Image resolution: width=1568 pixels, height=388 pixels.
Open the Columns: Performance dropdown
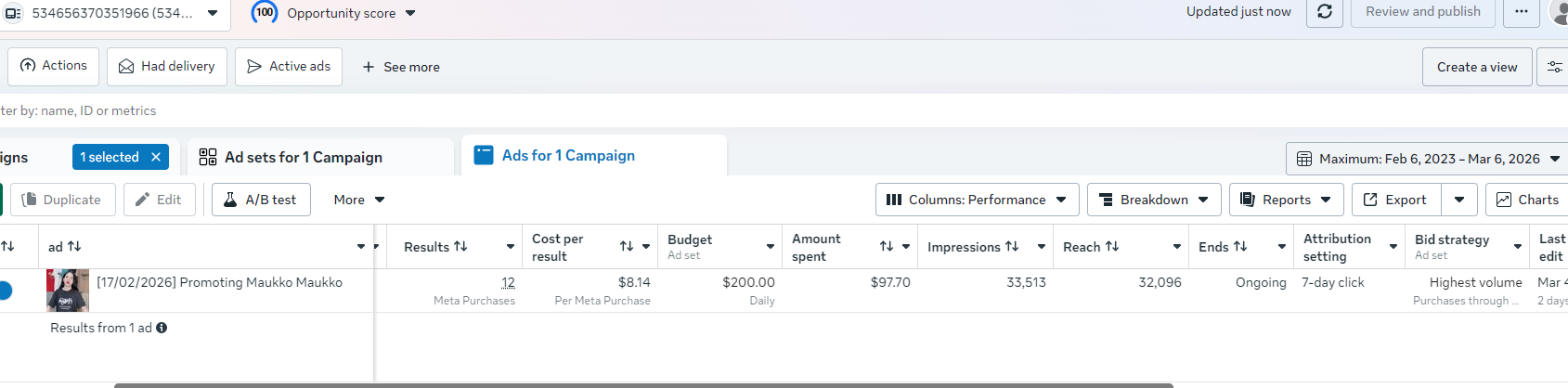977,200
